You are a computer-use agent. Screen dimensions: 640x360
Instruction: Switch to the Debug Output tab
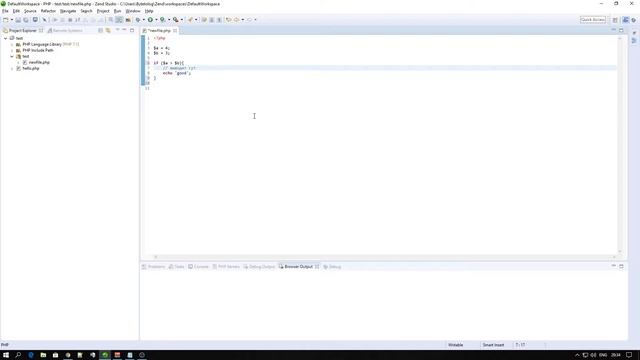coord(259,267)
